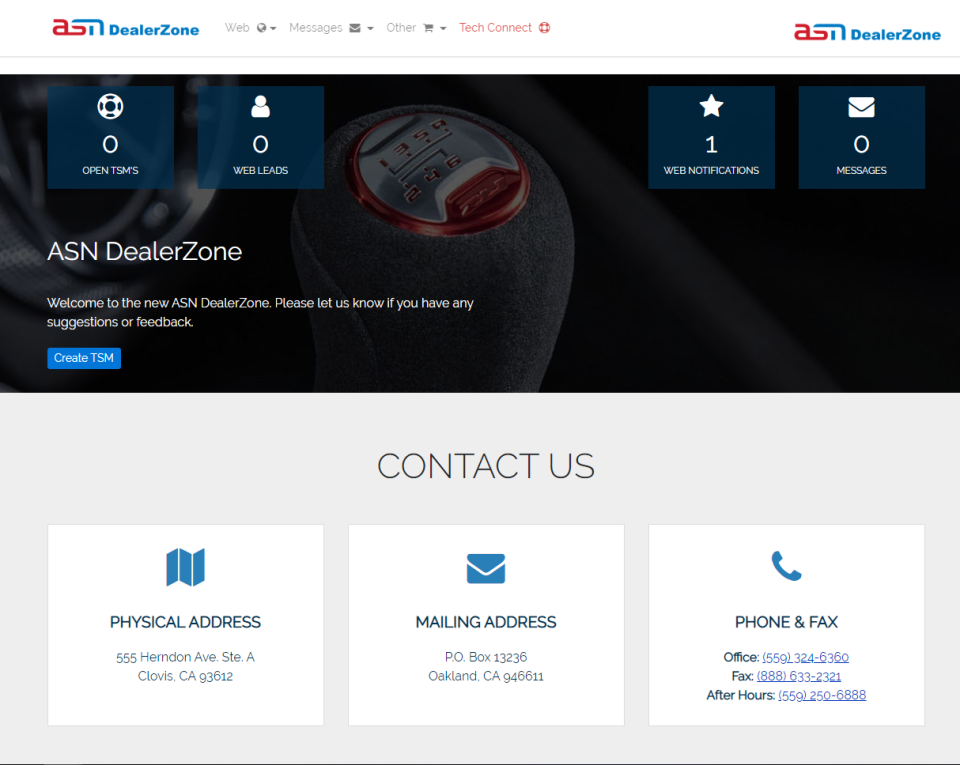960x765 pixels.
Task: Select the Phone & Fax handset icon
Action: pyautogui.click(x=786, y=567)
